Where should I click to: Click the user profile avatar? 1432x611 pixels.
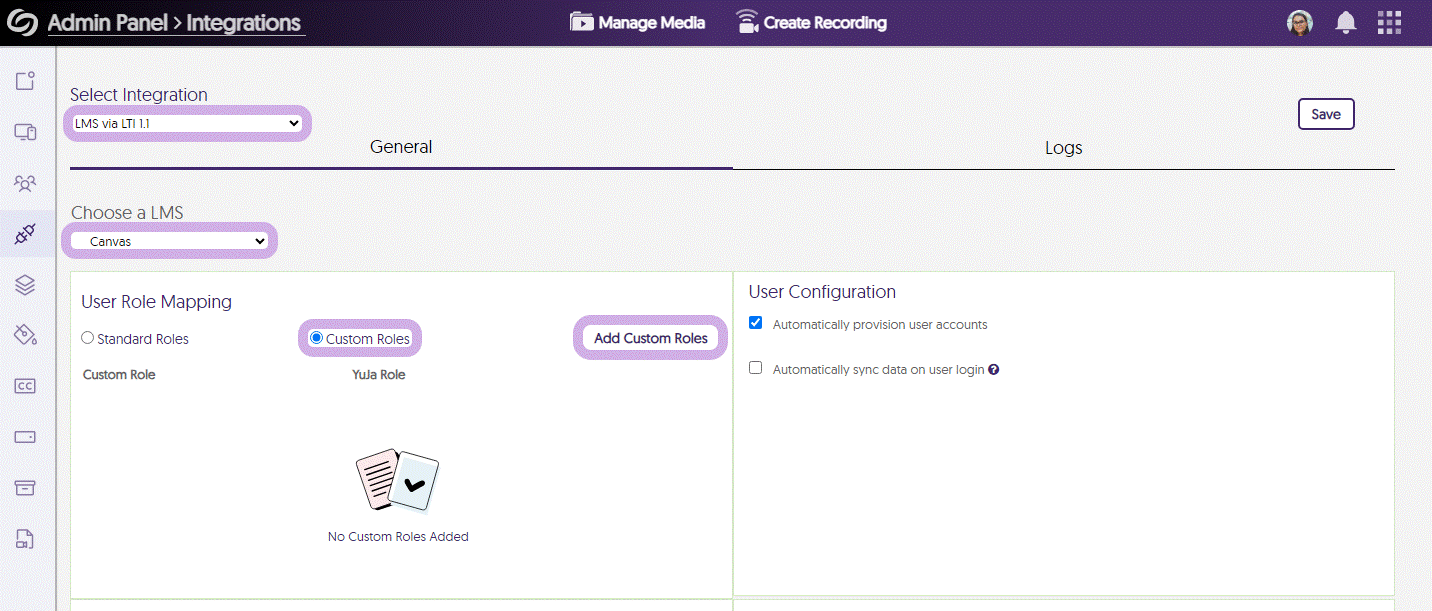coord(1299,23)
